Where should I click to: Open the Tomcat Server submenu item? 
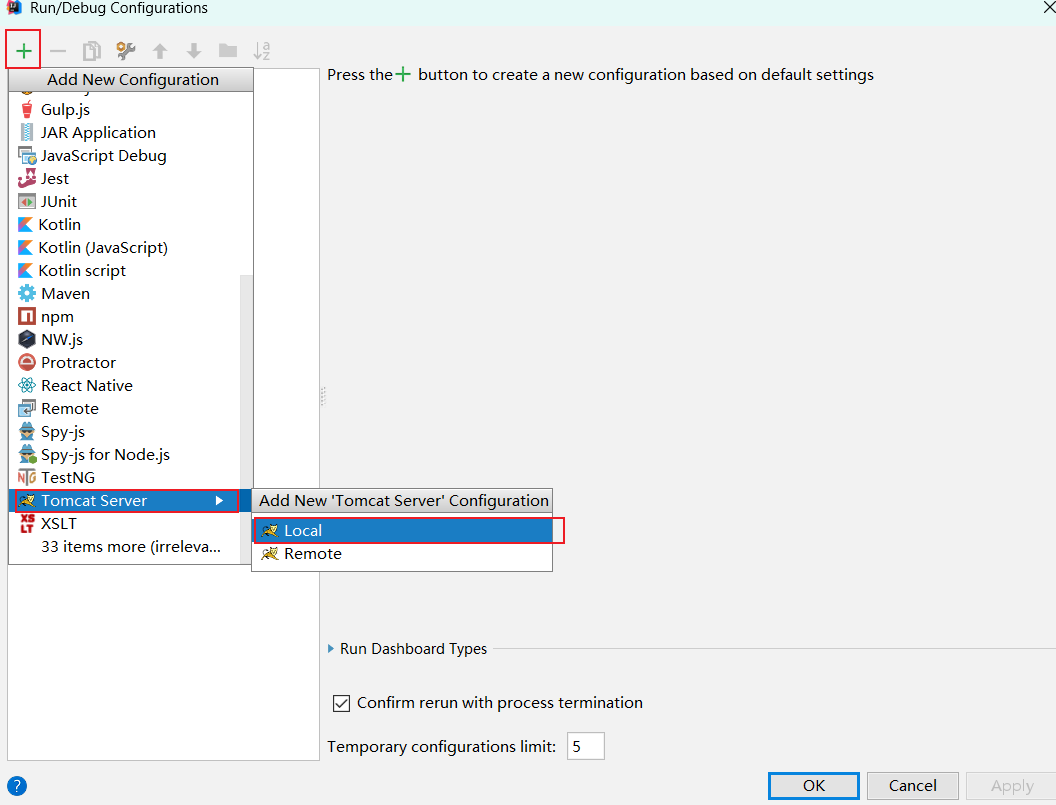(125, 501)
